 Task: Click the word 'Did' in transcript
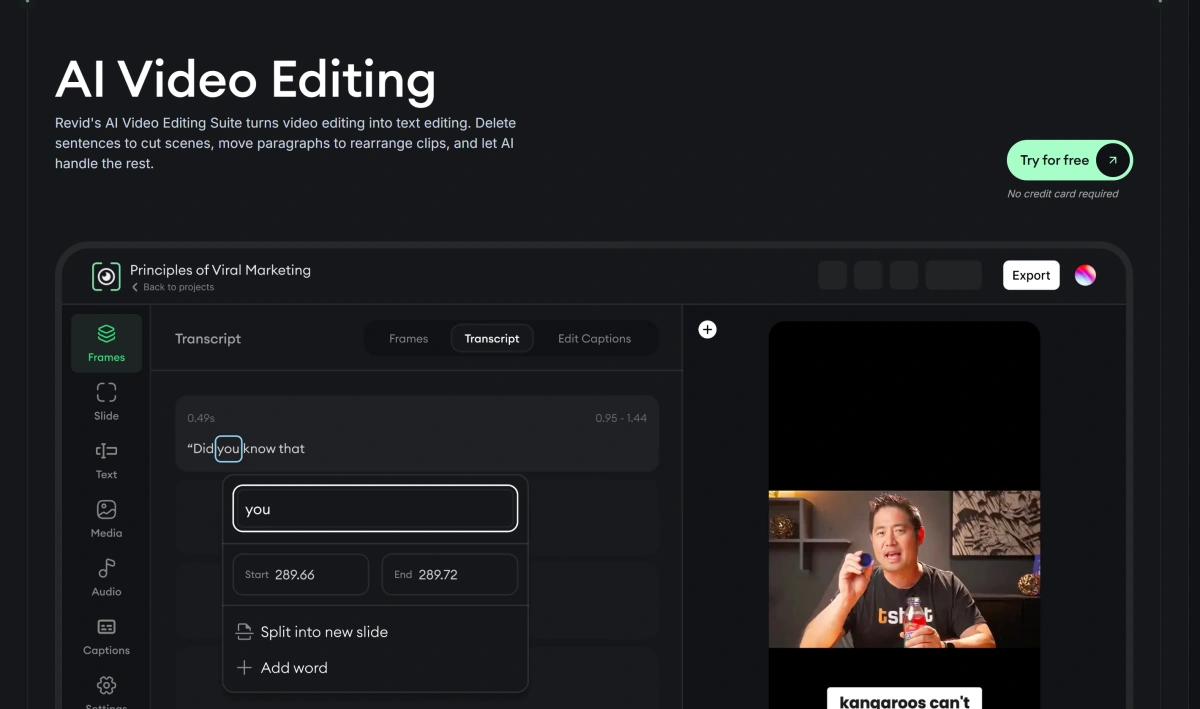[x=201, y=449]
